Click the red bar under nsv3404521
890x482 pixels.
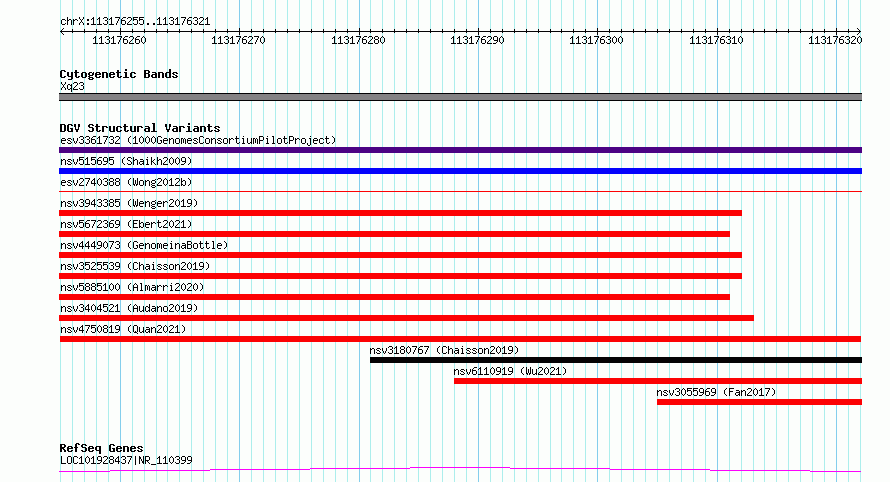tap(406, 318)
